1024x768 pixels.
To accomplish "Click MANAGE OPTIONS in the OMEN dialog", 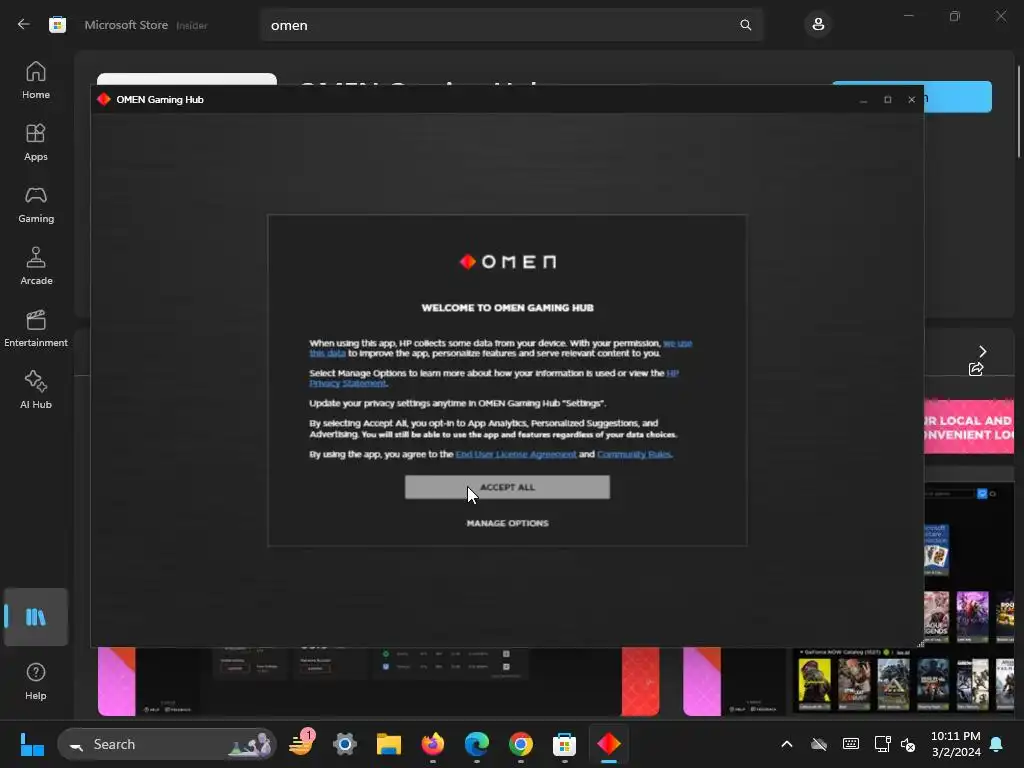I will click(507, 523).
